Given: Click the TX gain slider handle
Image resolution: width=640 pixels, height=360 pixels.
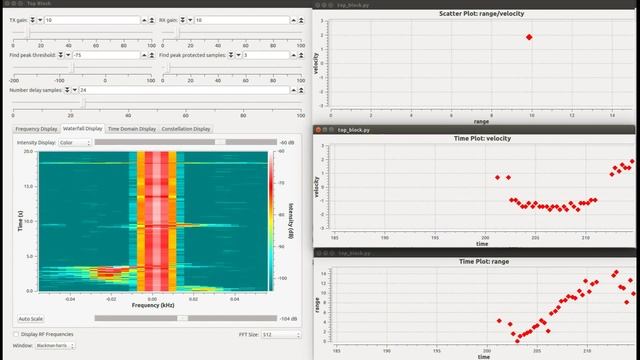Looking at the screenshot, I should [x=28, y=33].
